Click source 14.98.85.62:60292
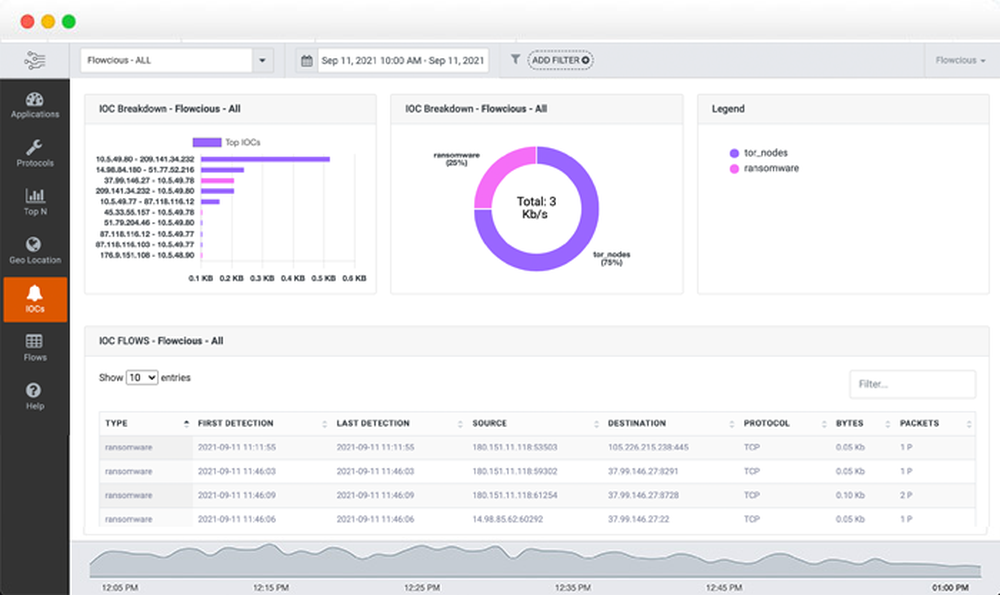The height and width of the screenshot is (595, 1000). pos(508,519)
